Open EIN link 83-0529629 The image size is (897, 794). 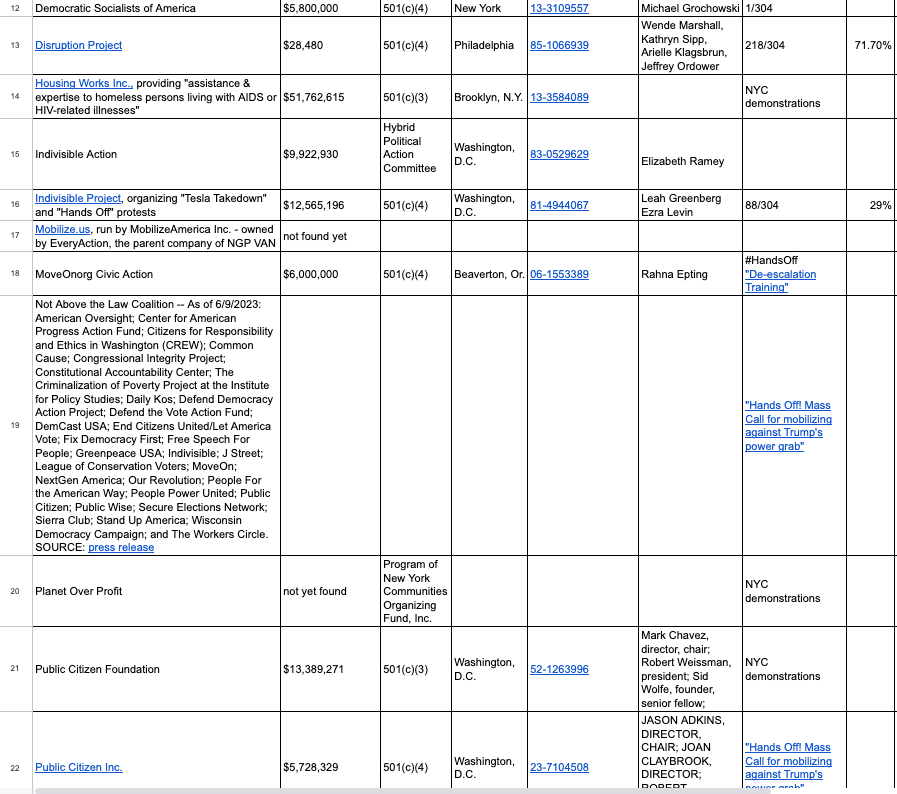point(559,154)
